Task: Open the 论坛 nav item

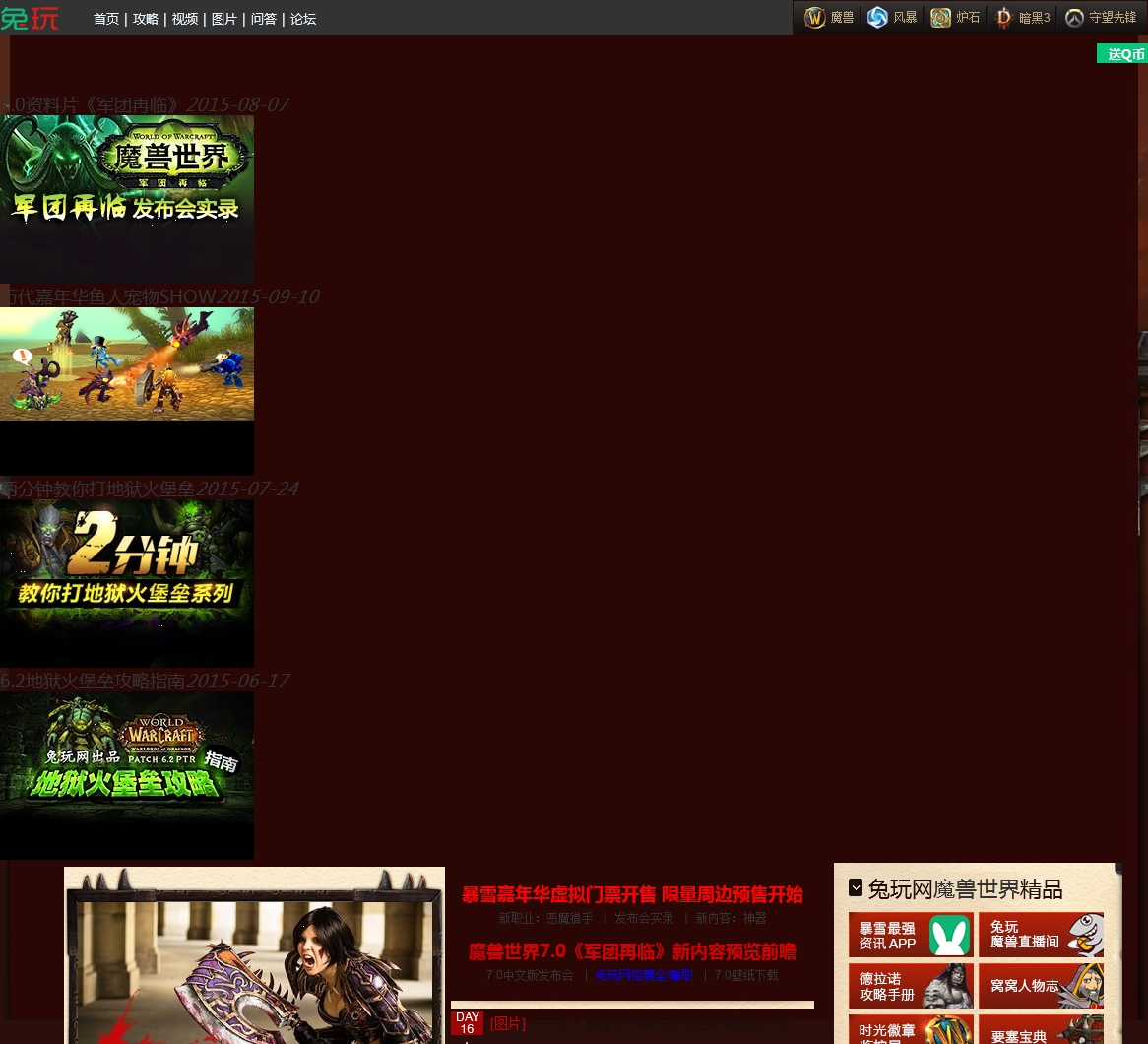Action: click(303, 19)
